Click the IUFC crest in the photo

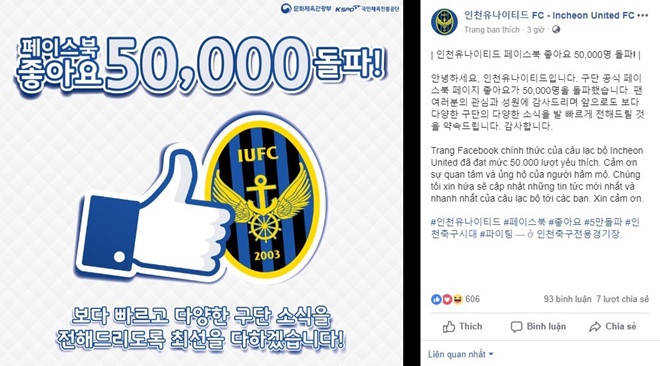coord(264,200)
